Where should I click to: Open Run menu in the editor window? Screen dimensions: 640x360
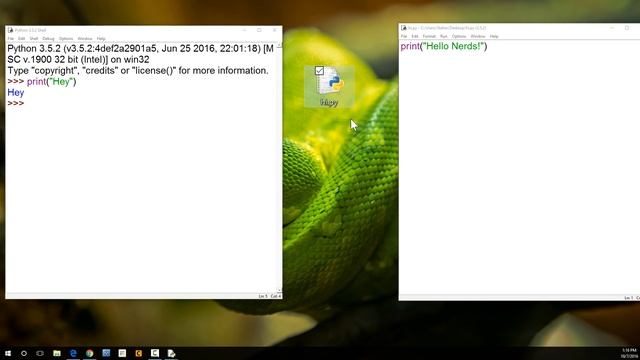click(444, 36)
